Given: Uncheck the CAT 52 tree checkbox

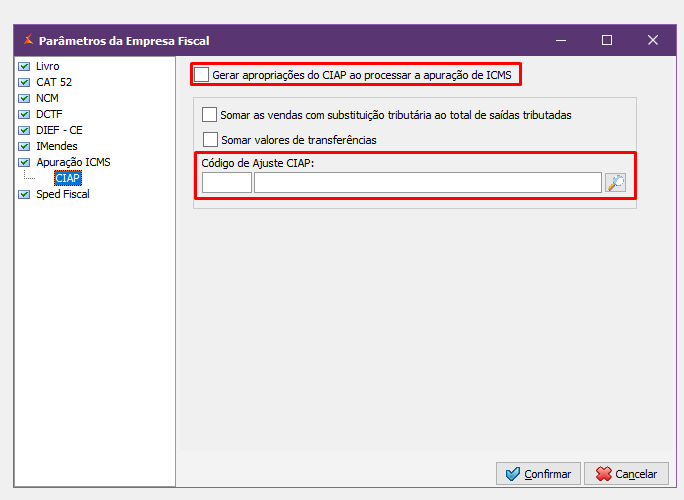Looking at the screenshot, I should pyautogui.click(x=25, y=82).
